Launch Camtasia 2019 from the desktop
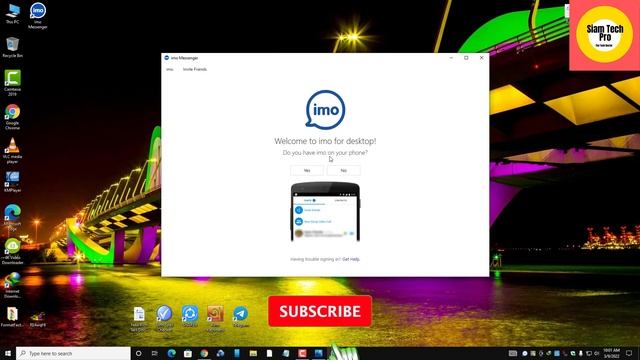This screenshot has width=640, height=360. pos(12,83)
